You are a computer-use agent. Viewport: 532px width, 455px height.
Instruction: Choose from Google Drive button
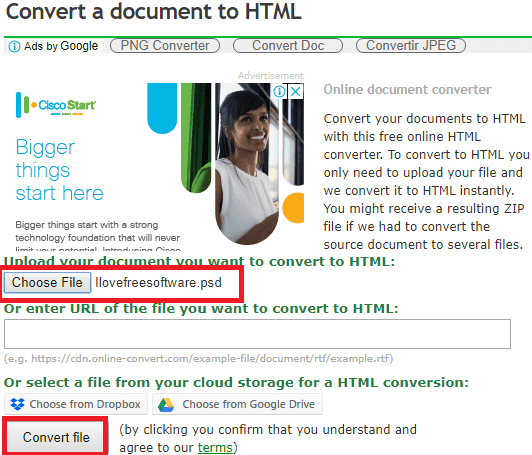(237, 404)
